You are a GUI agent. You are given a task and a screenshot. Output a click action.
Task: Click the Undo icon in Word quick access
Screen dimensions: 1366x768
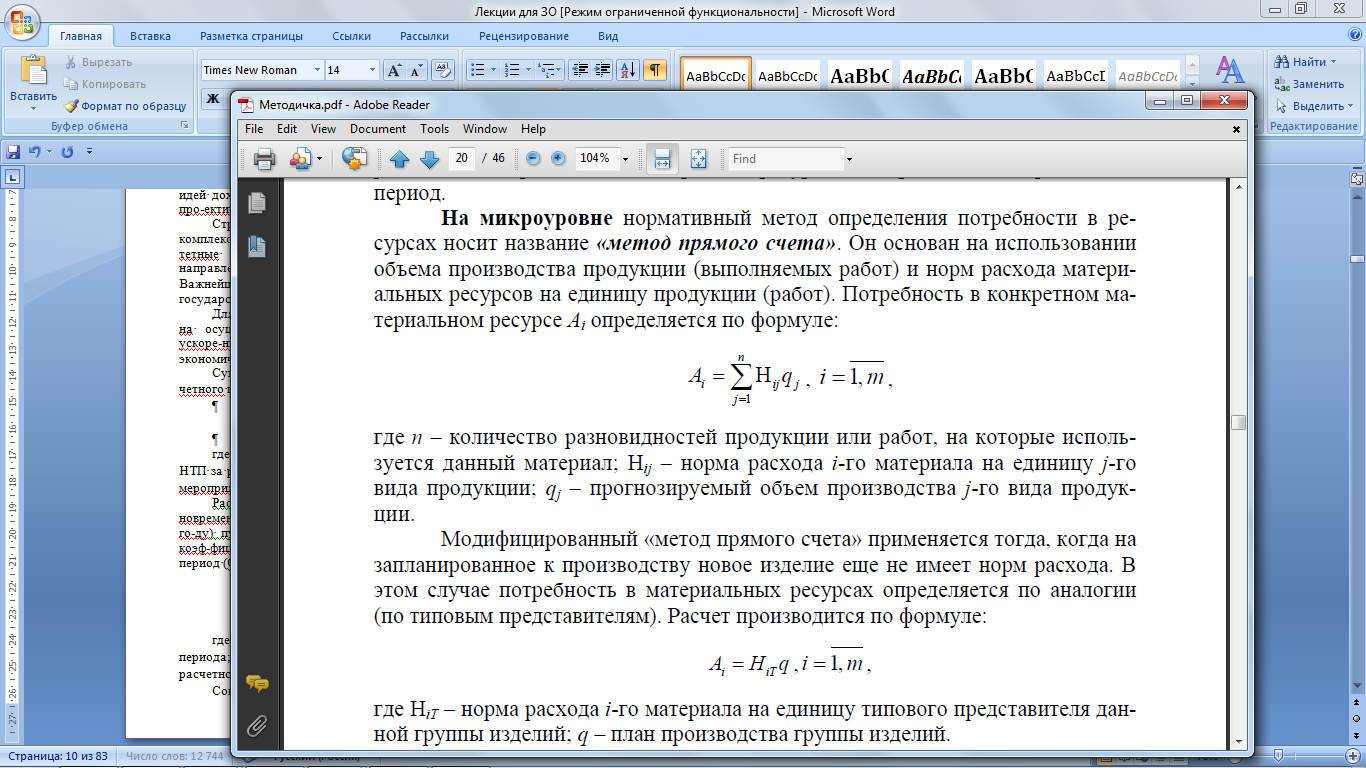click(34, 152)
